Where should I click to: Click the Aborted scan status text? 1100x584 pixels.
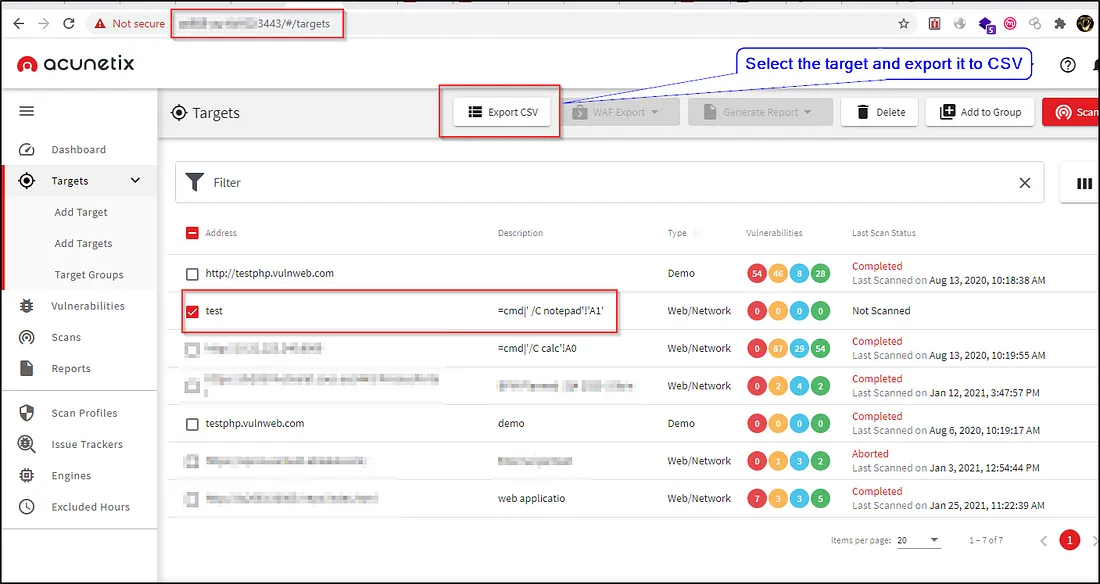click(x=870, y=454)
